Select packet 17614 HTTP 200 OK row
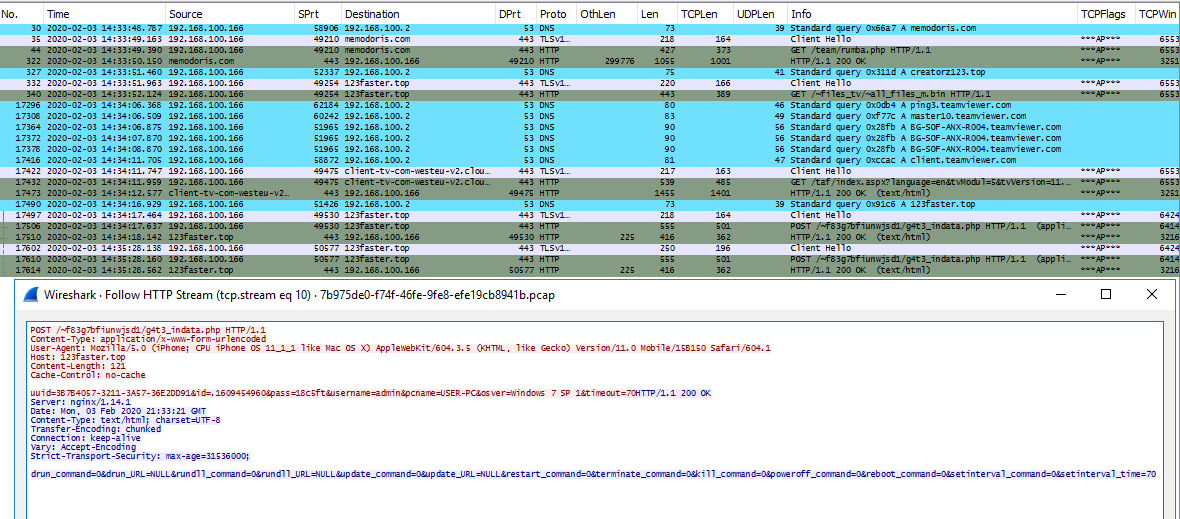Screen dimensions: 1180x519 (590, 270)
